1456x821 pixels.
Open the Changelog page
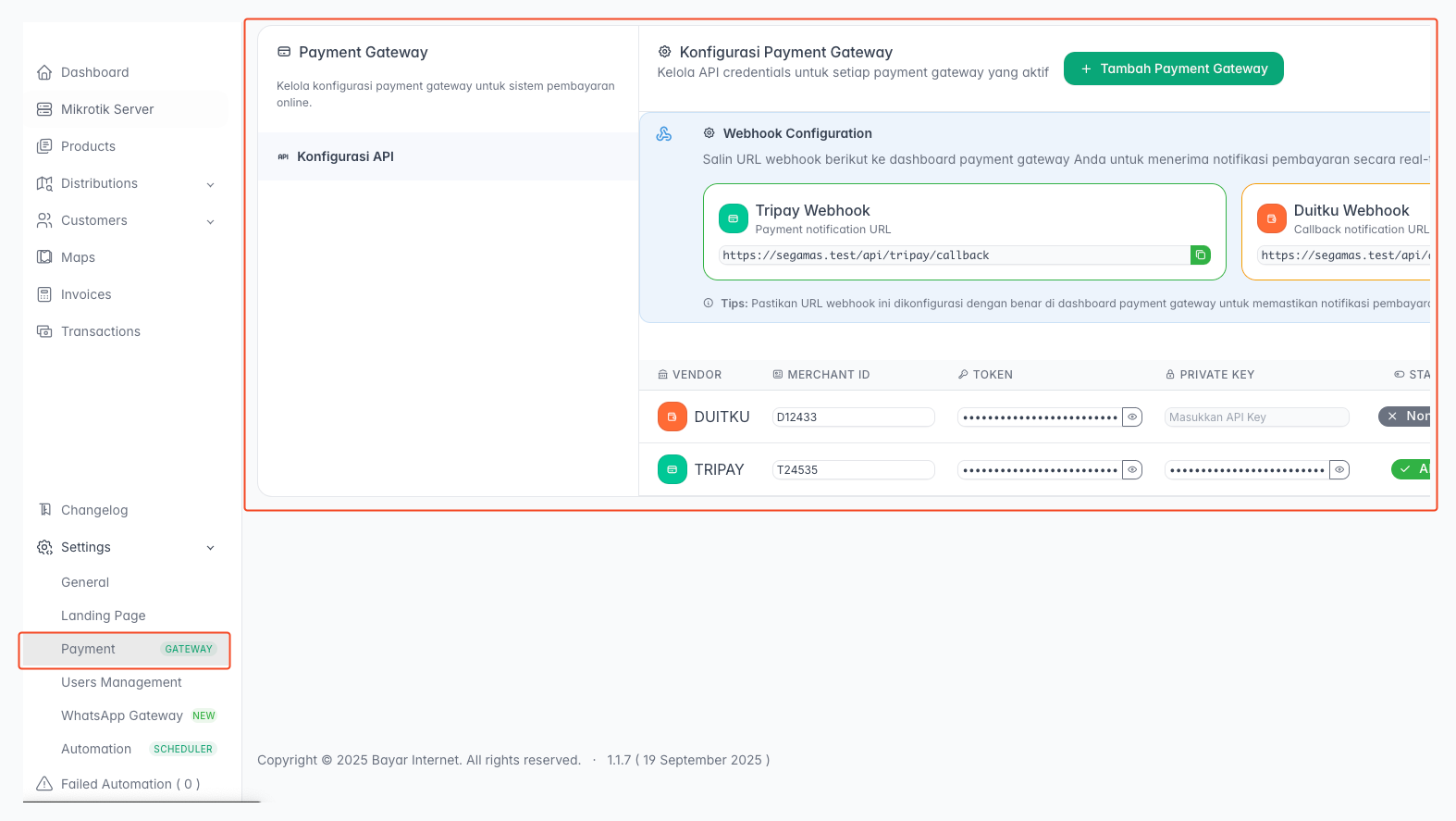coord(94,510)
